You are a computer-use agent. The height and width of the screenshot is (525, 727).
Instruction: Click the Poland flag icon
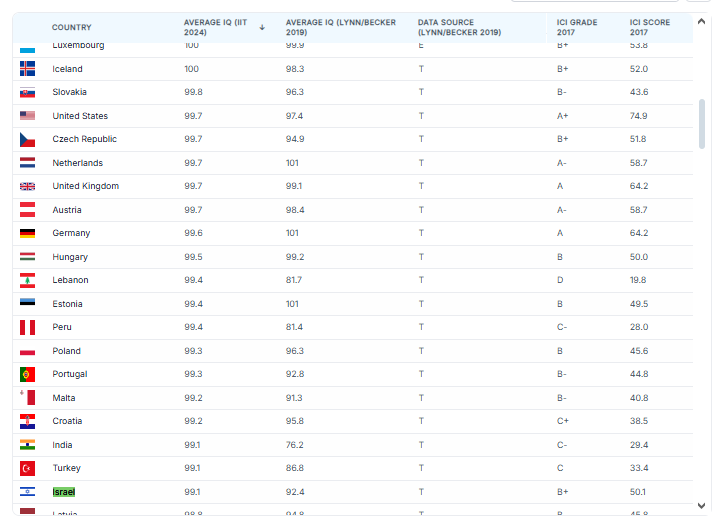click(27, 351)
